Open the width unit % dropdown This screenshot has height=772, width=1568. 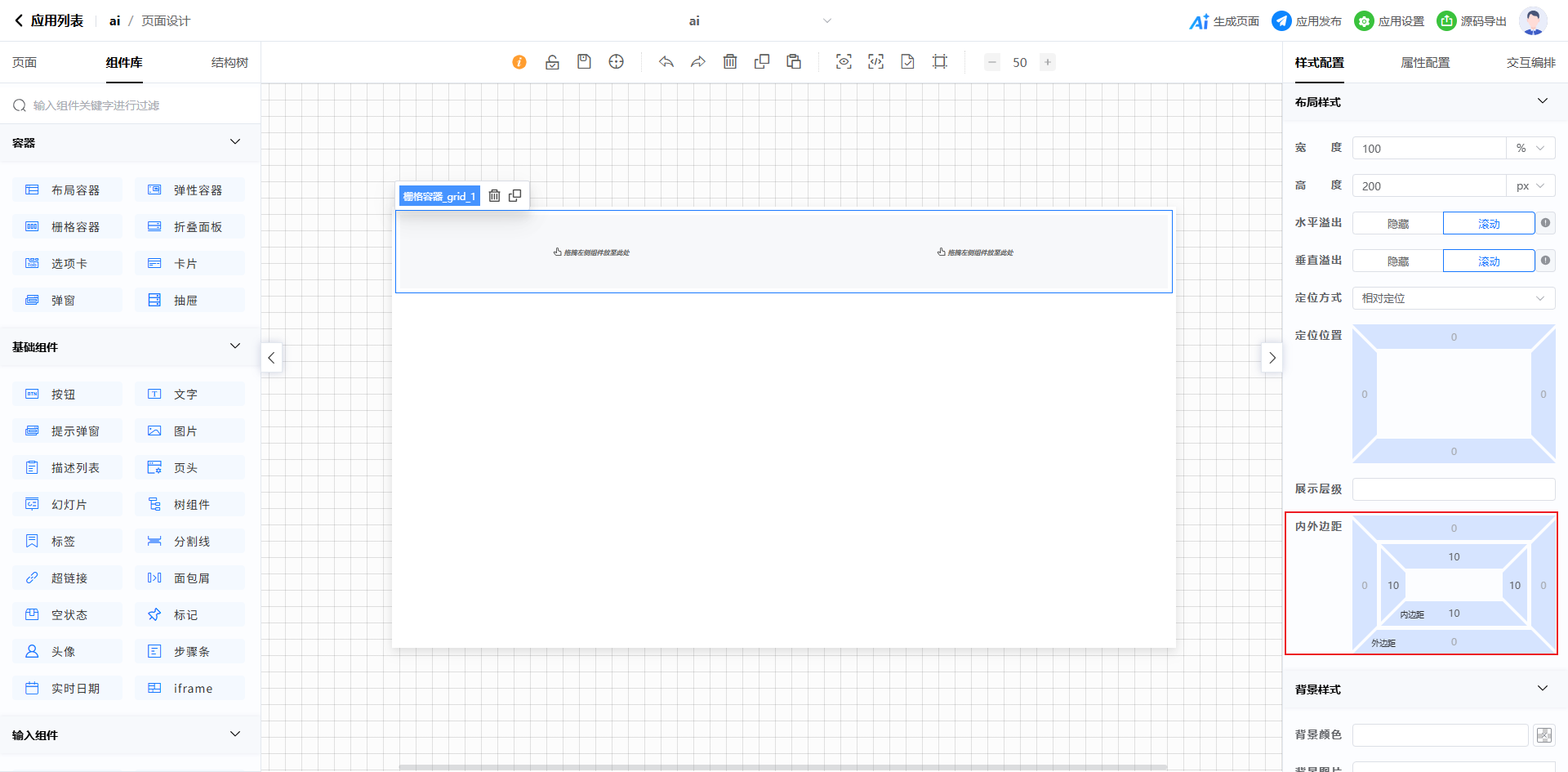click(x=1530, y=149)
